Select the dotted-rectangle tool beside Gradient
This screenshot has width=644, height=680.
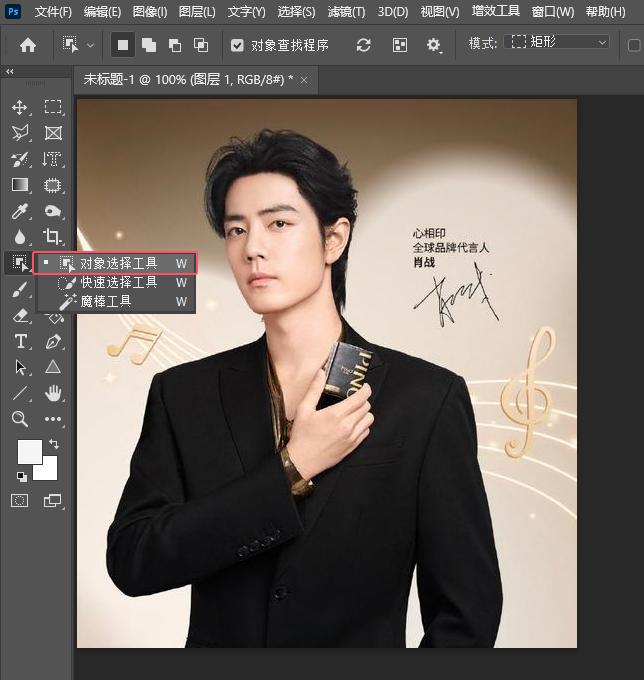click(x=52, y=185)
